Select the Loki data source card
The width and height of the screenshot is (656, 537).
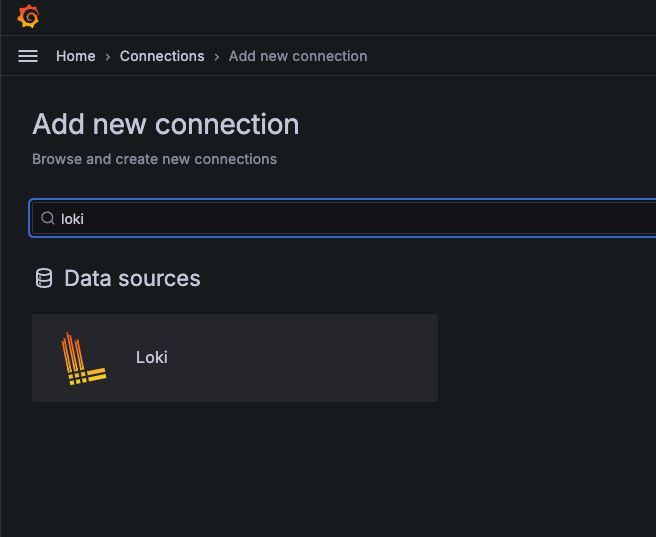click(235, 358)
